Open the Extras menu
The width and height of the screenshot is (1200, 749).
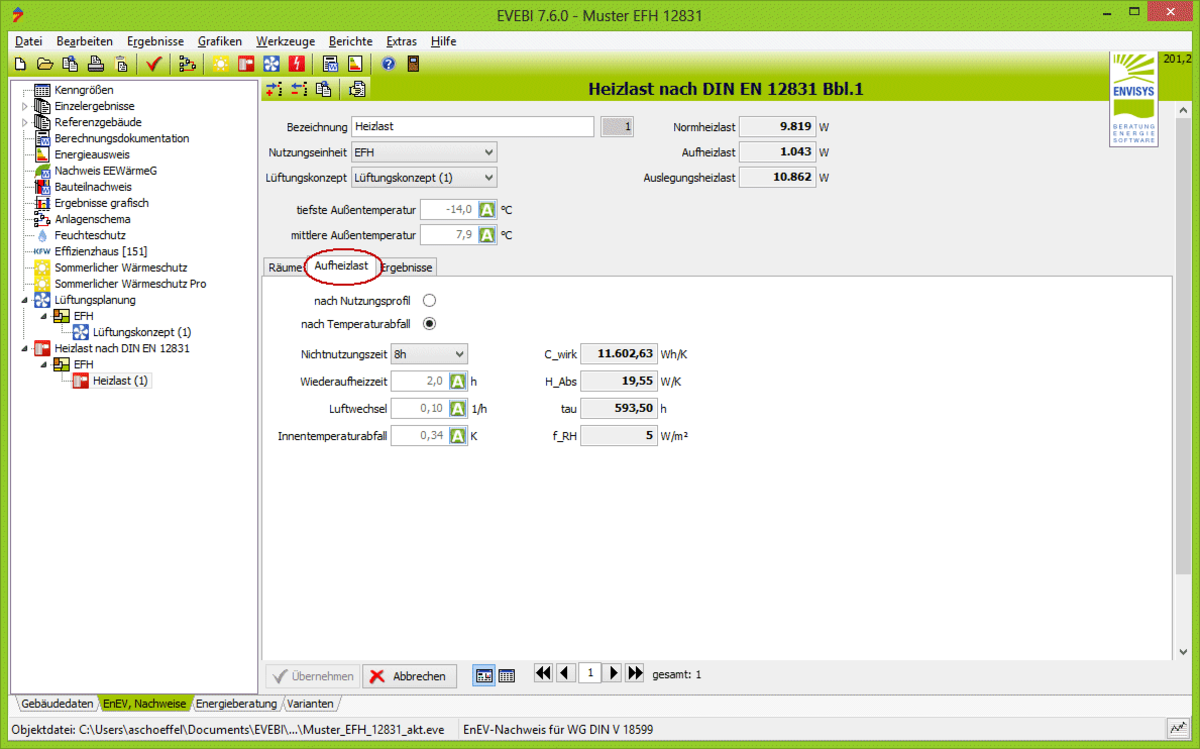point(402,41)
